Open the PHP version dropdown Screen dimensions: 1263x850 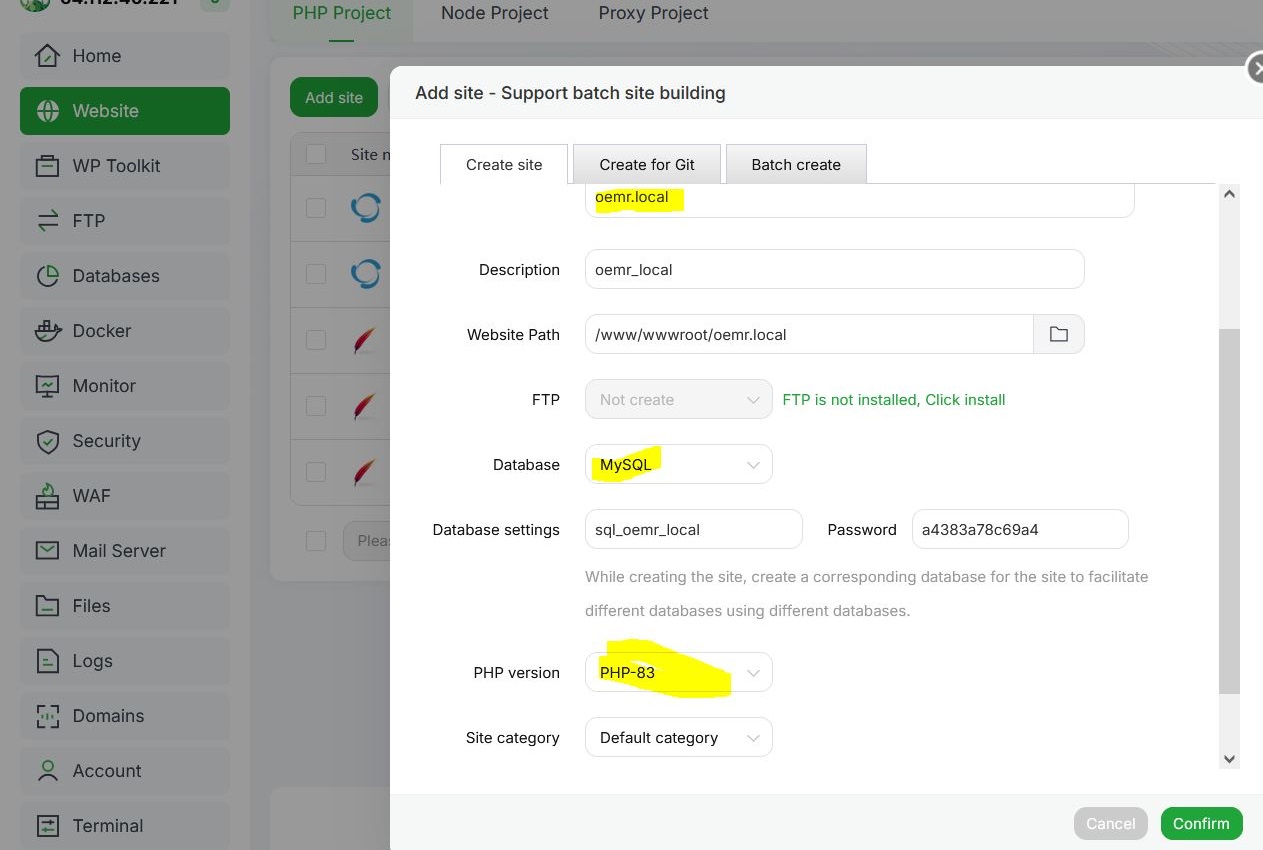tap(678, 673)
